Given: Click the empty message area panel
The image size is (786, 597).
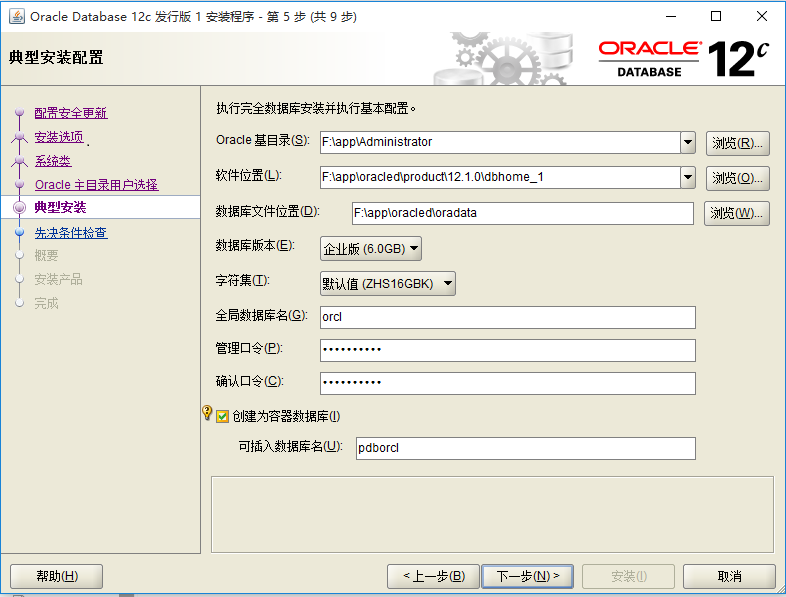Looking at the screenshot, I should (x=492, y=515).
